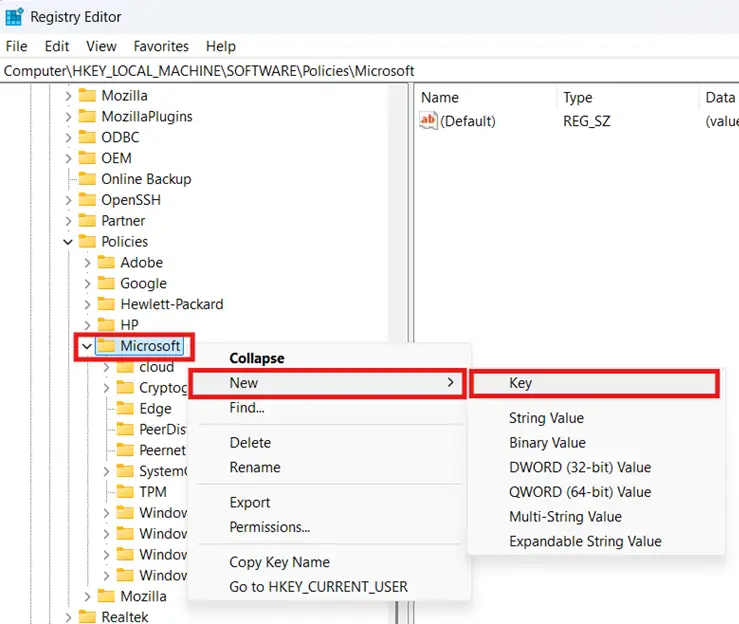Select the Microsoft folder icon

[x=106, y=345]
